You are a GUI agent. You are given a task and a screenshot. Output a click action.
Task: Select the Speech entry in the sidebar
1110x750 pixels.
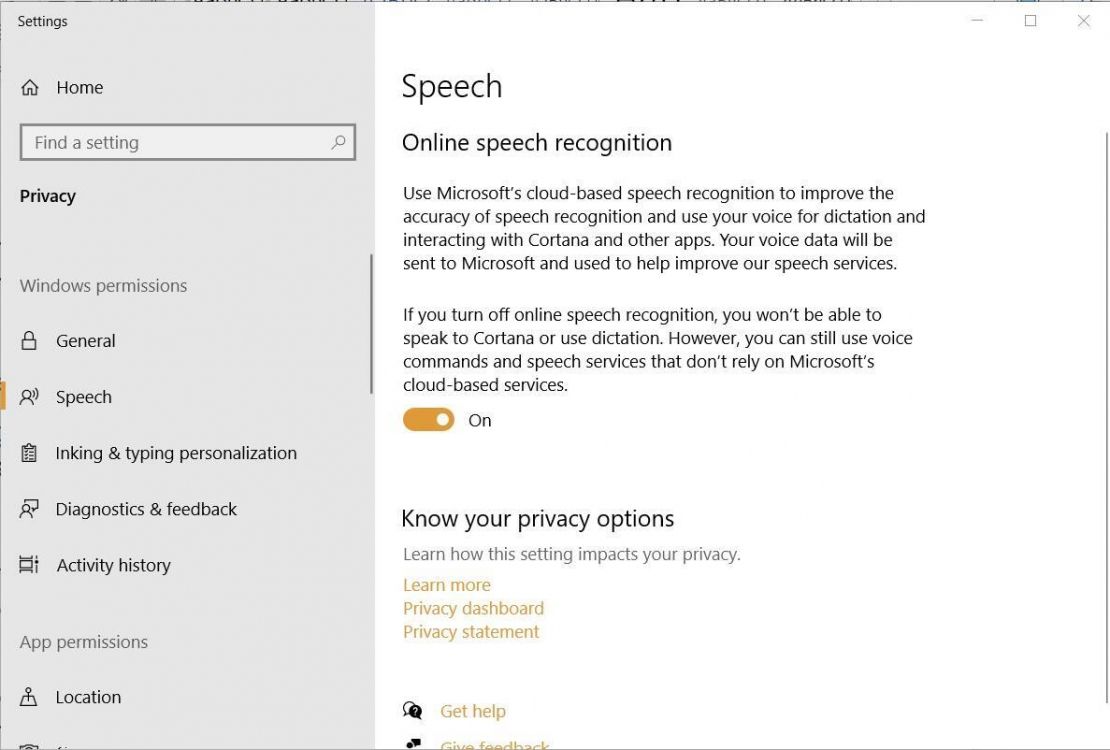(x=84, y=397)
